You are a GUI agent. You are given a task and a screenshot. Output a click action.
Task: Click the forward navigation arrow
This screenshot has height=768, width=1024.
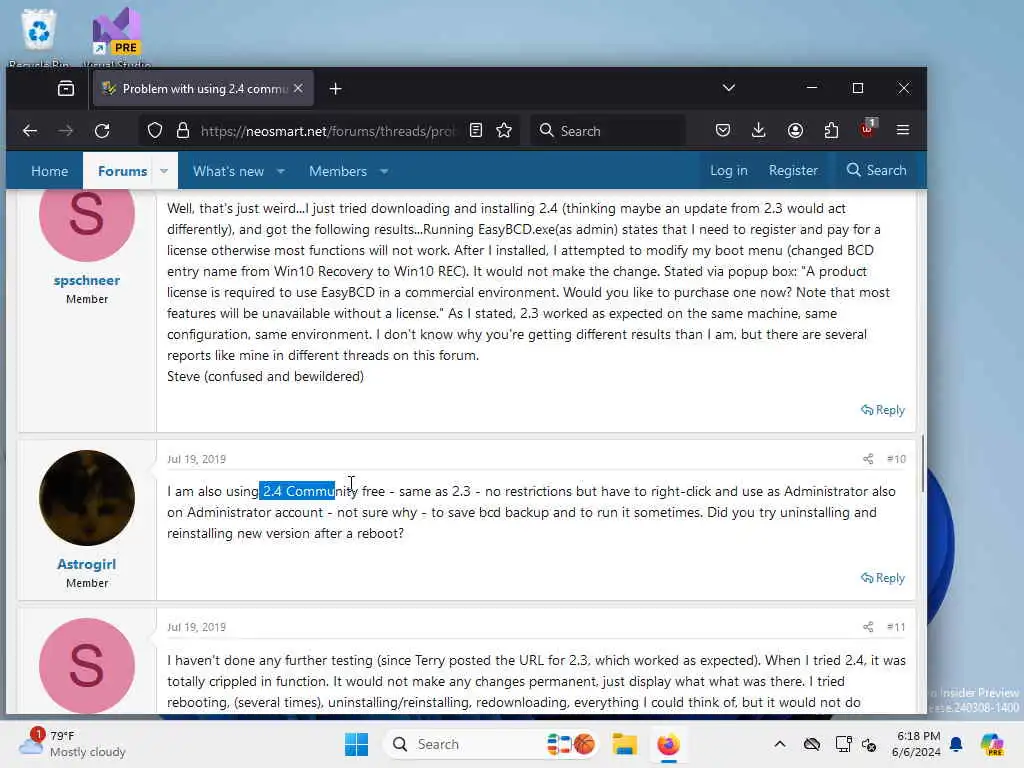coord(65,131)
